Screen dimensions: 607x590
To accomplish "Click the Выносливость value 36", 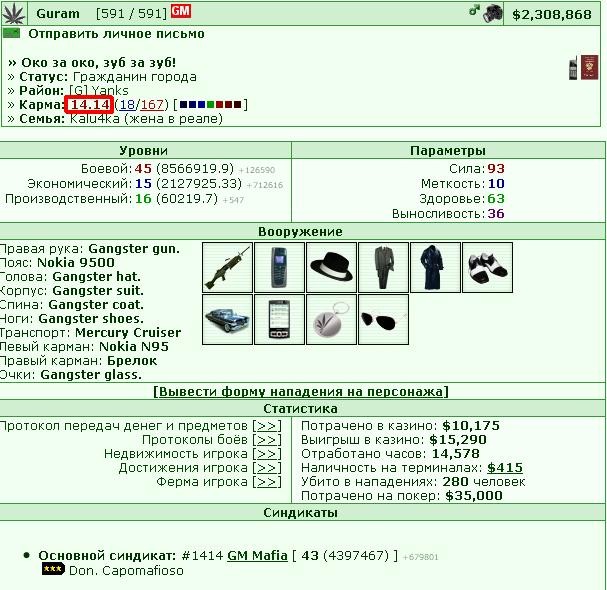I will [496, 214].
